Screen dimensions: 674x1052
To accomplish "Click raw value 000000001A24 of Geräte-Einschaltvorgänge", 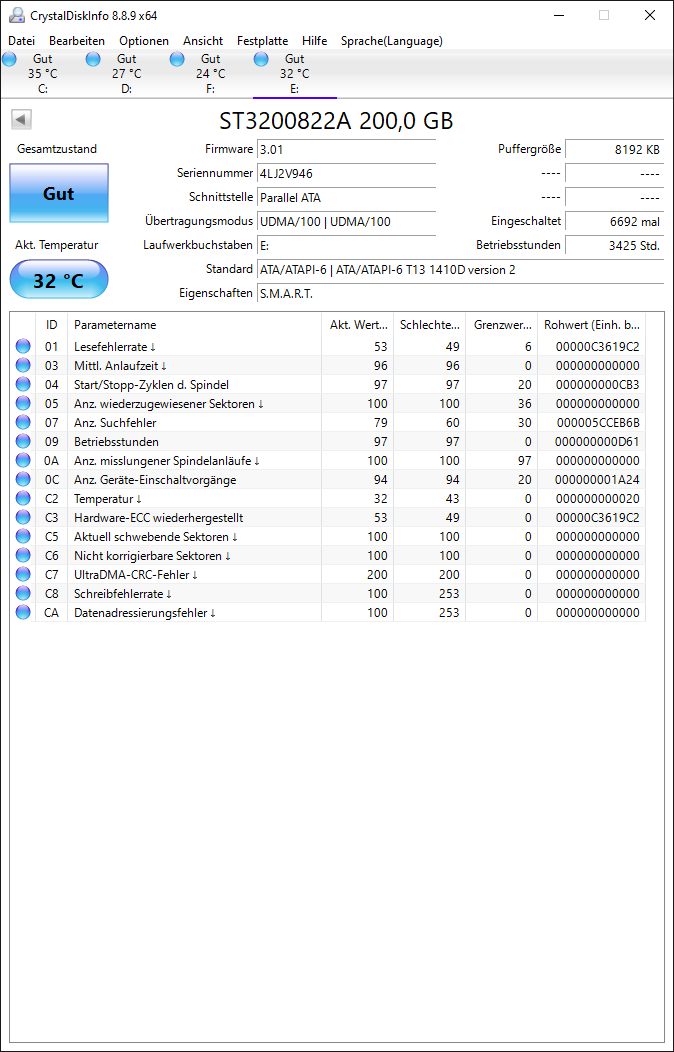I will click(x=598, y=480).
